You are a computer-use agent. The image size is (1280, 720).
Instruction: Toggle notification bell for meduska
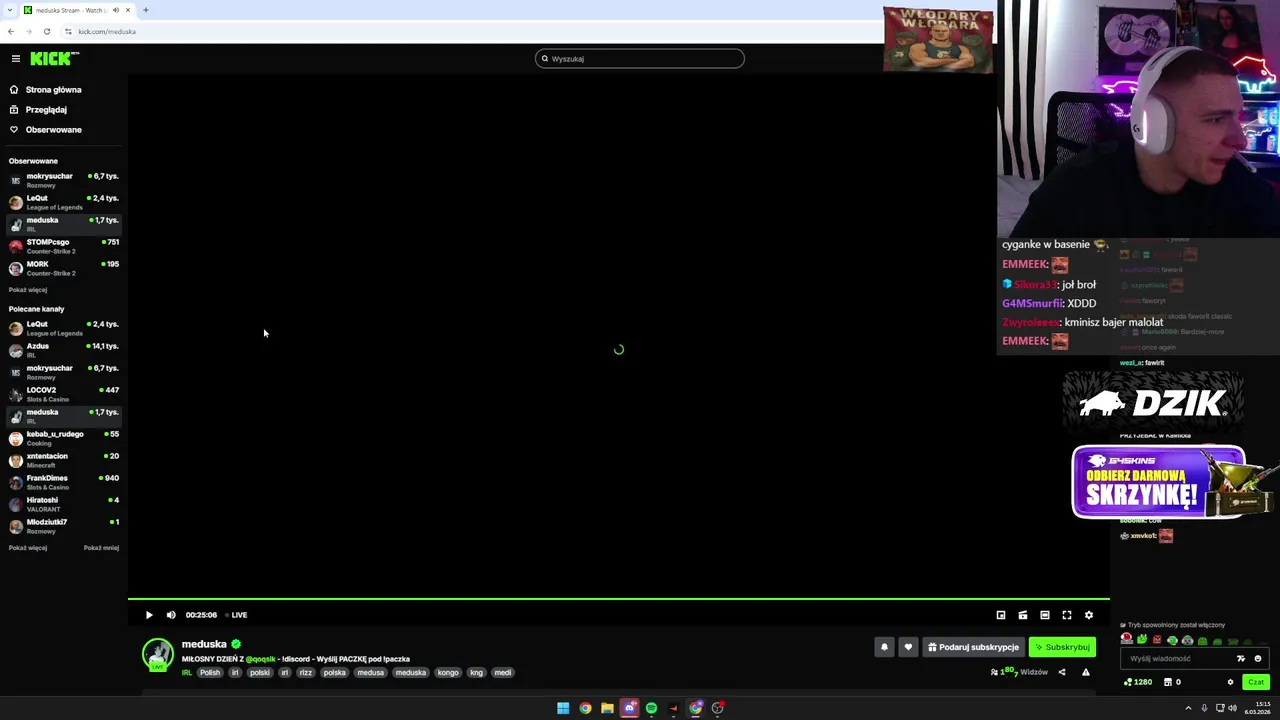pyautogui.click(x=884, y=647)
